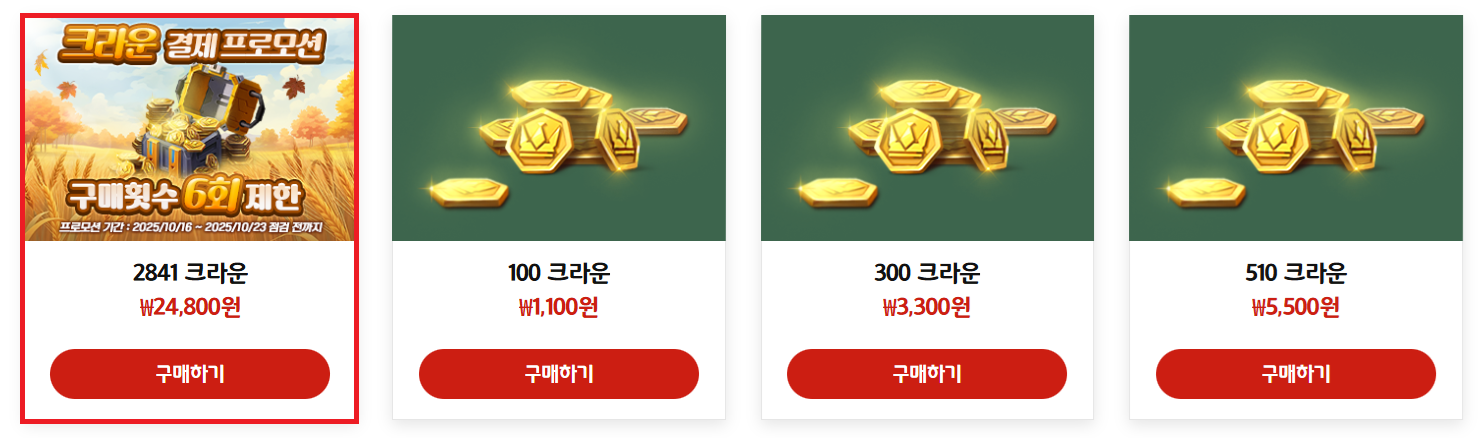Purchase the 510 크라운 pack

pyautogui.click(x=1295, y=374)
